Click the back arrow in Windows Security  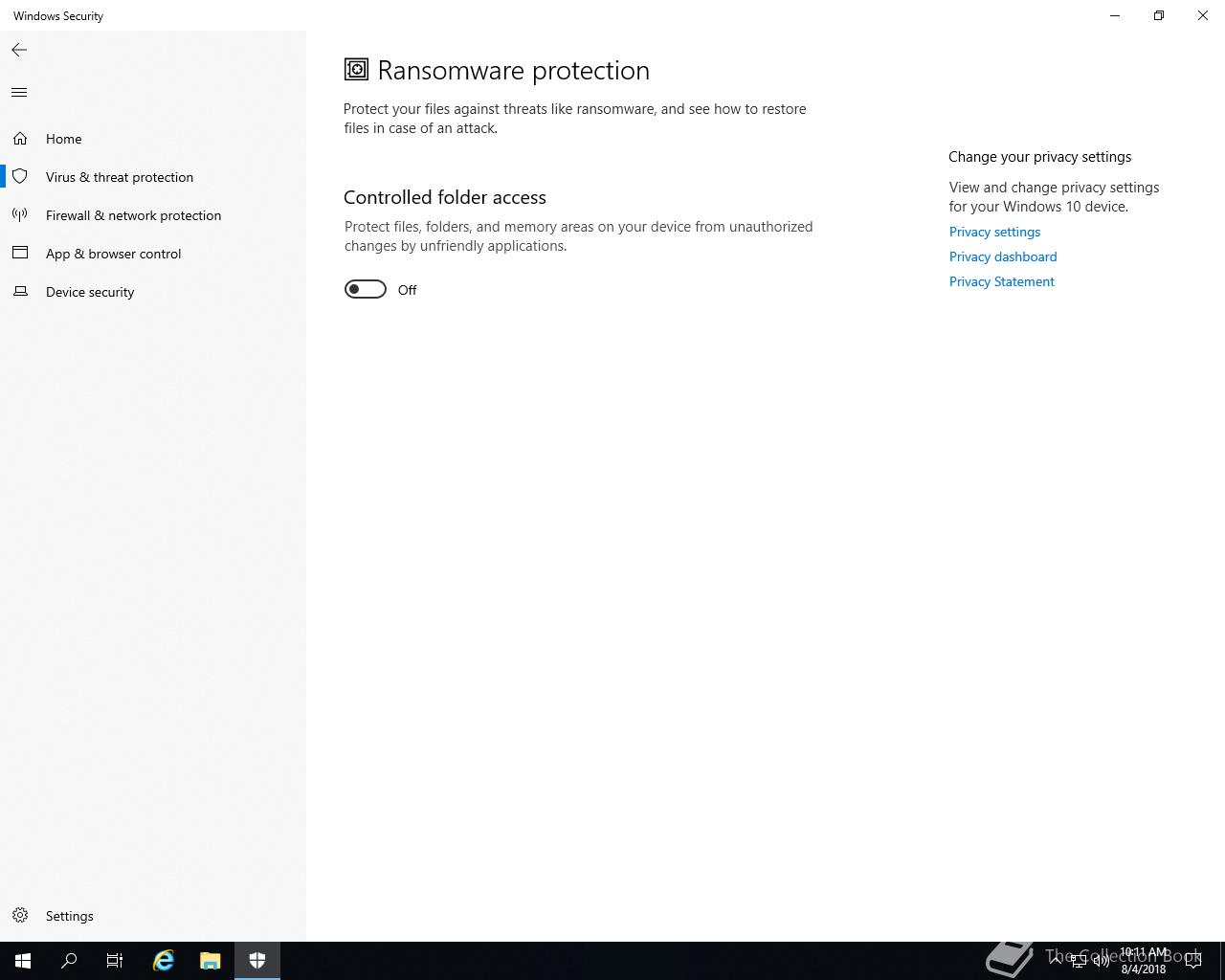click(19, 50)
